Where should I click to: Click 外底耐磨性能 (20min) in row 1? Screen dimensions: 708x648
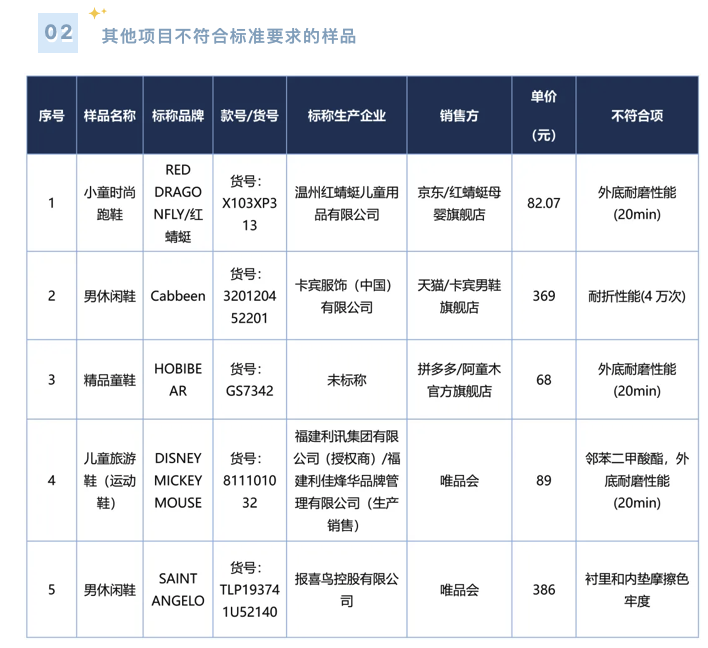[637, 203]
